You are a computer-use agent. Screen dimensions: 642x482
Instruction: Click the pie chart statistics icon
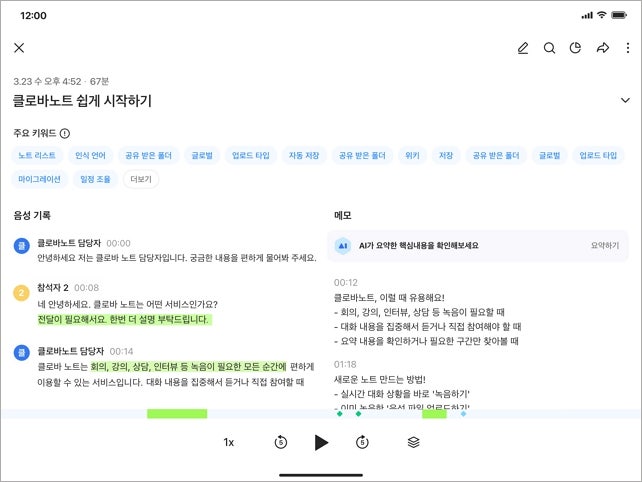(x=576, y=48)
